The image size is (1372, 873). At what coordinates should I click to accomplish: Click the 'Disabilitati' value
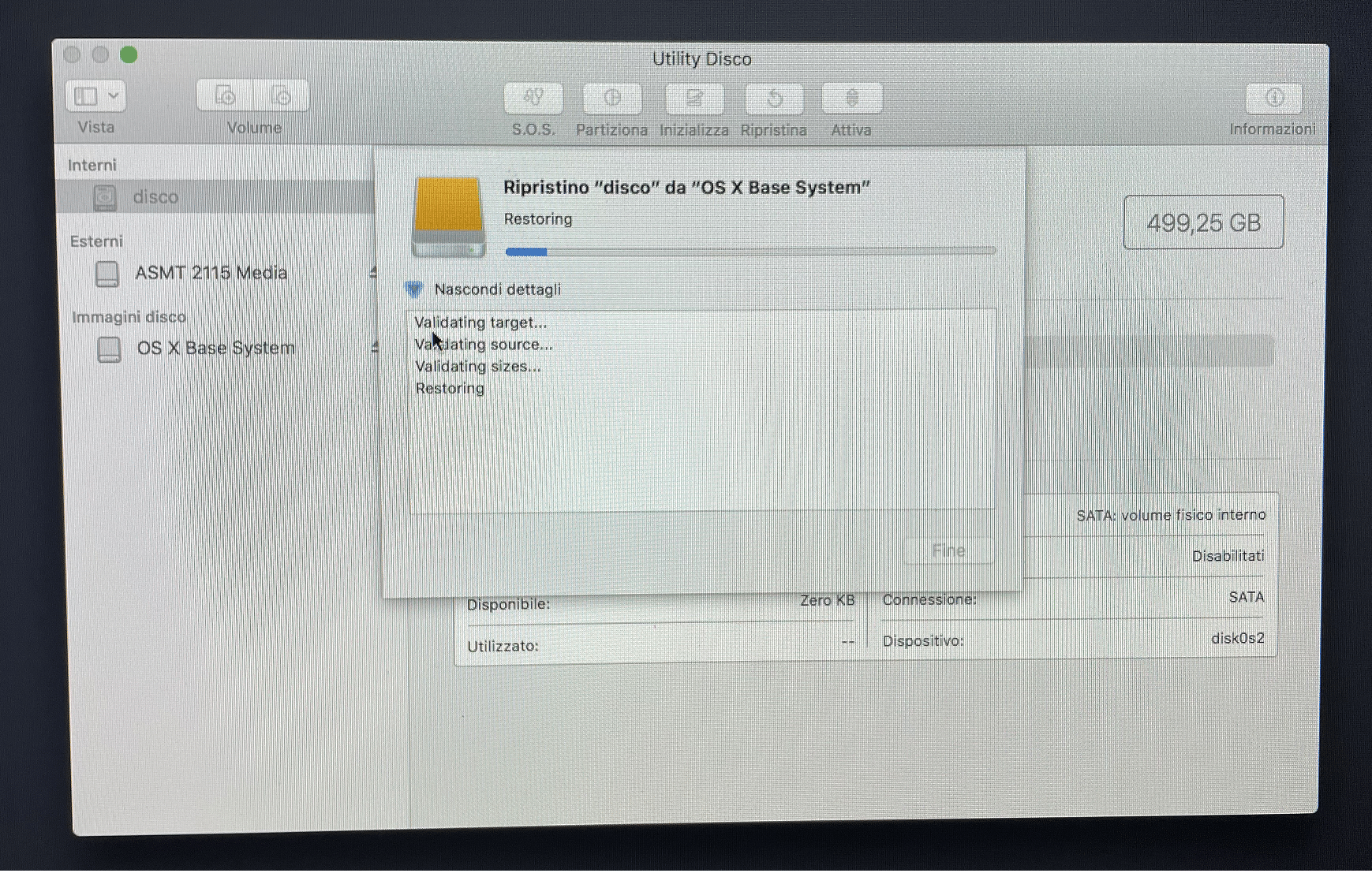pyautogui.click(x=1228, y=556)
